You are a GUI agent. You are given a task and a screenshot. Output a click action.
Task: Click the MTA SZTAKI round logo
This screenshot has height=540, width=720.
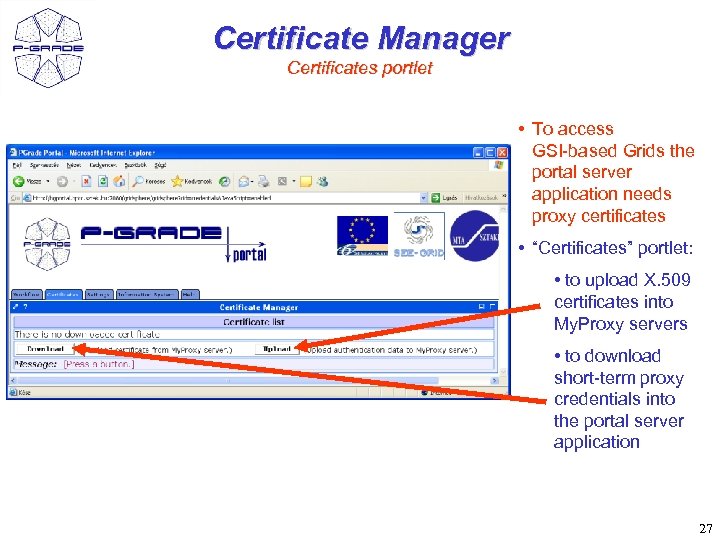tap(474, 236)
